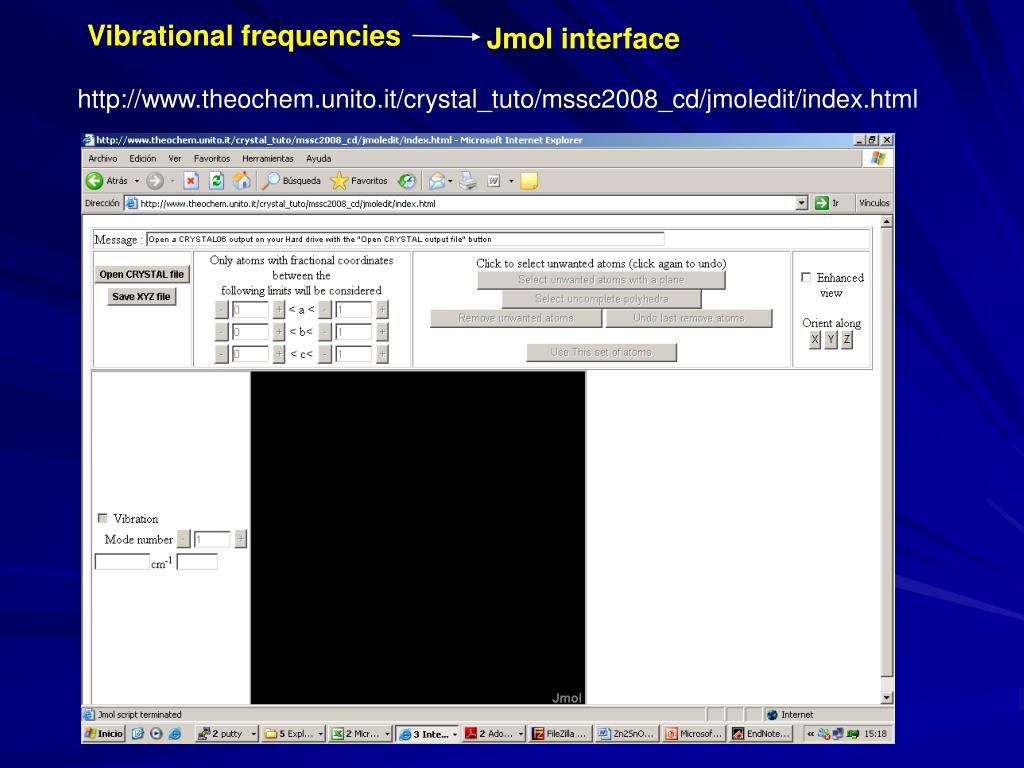Open Búsqueda search from the toolbar

tap(291, 181)
